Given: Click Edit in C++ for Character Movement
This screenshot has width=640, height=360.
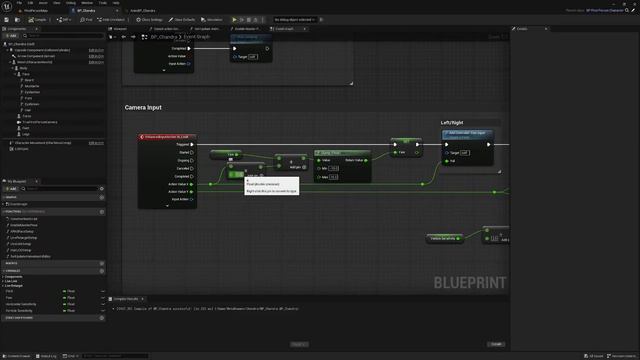Looking at the screenshot, I should (96, 143).
